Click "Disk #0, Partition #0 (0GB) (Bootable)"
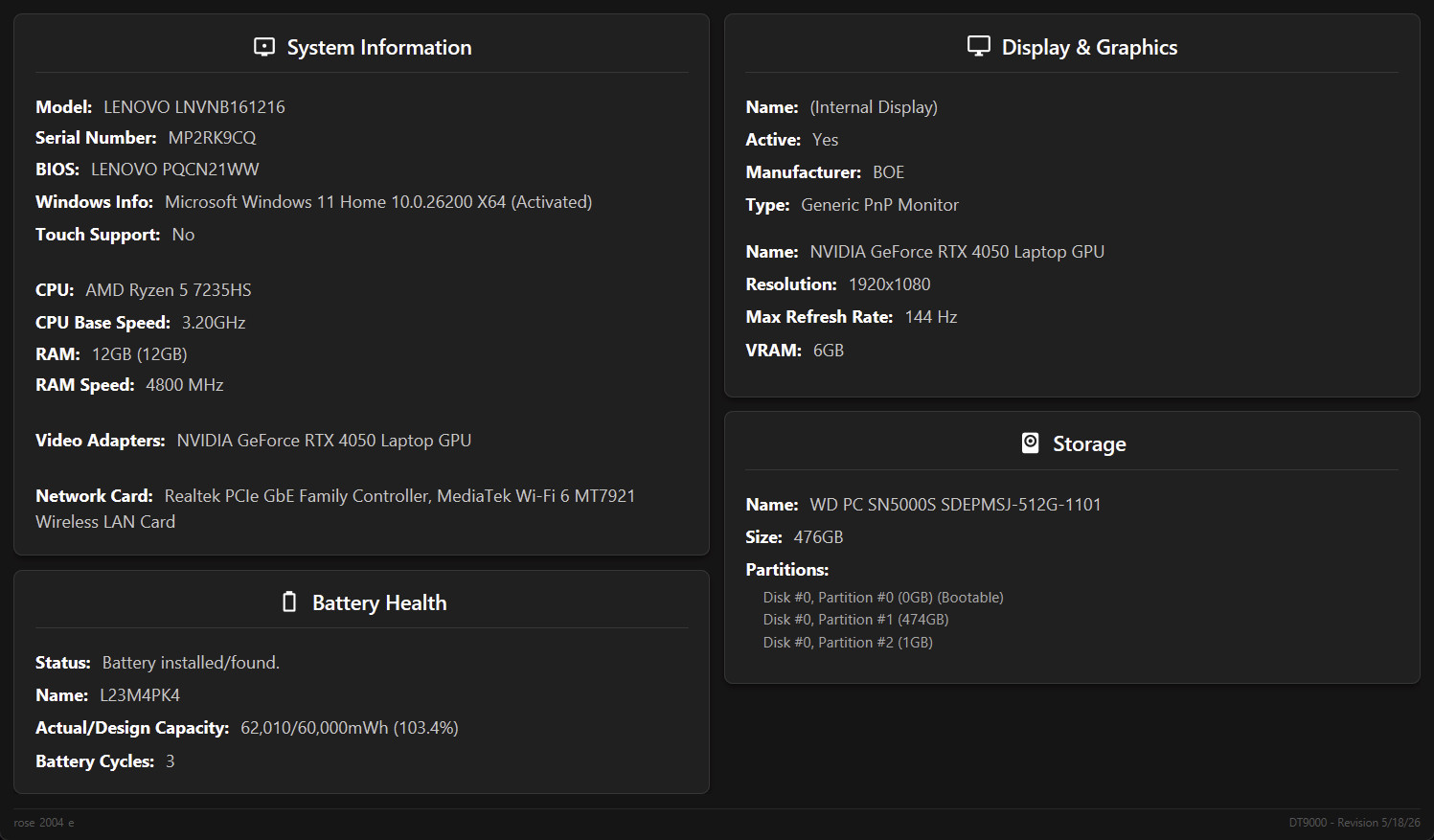Screen dimensions: 1434x840 [x=884, y=598]
